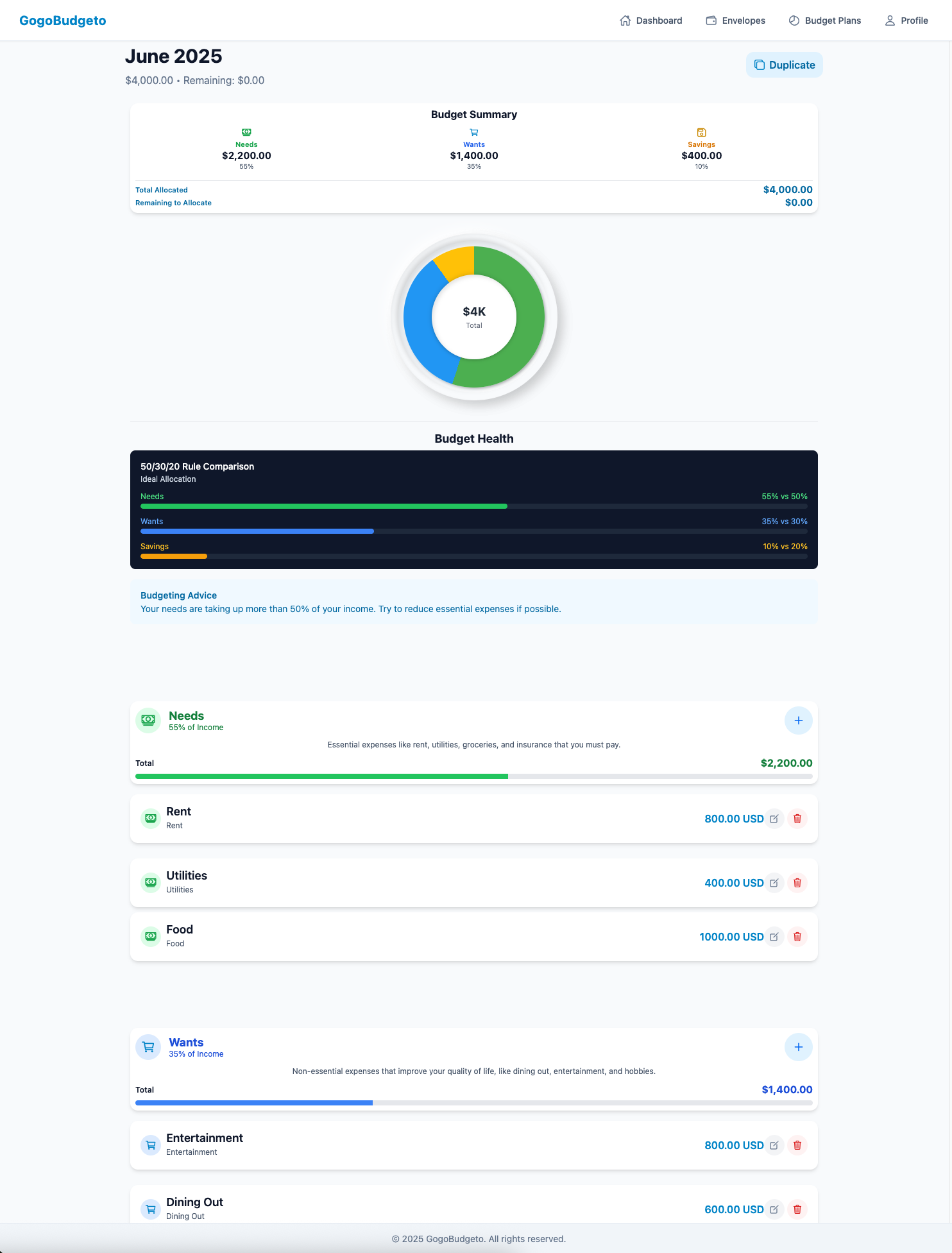Image resolution: width=952 pixels, height=1253 pixels.
Task: Click the green Needs segment in donut chart
Action: (526, 321)
